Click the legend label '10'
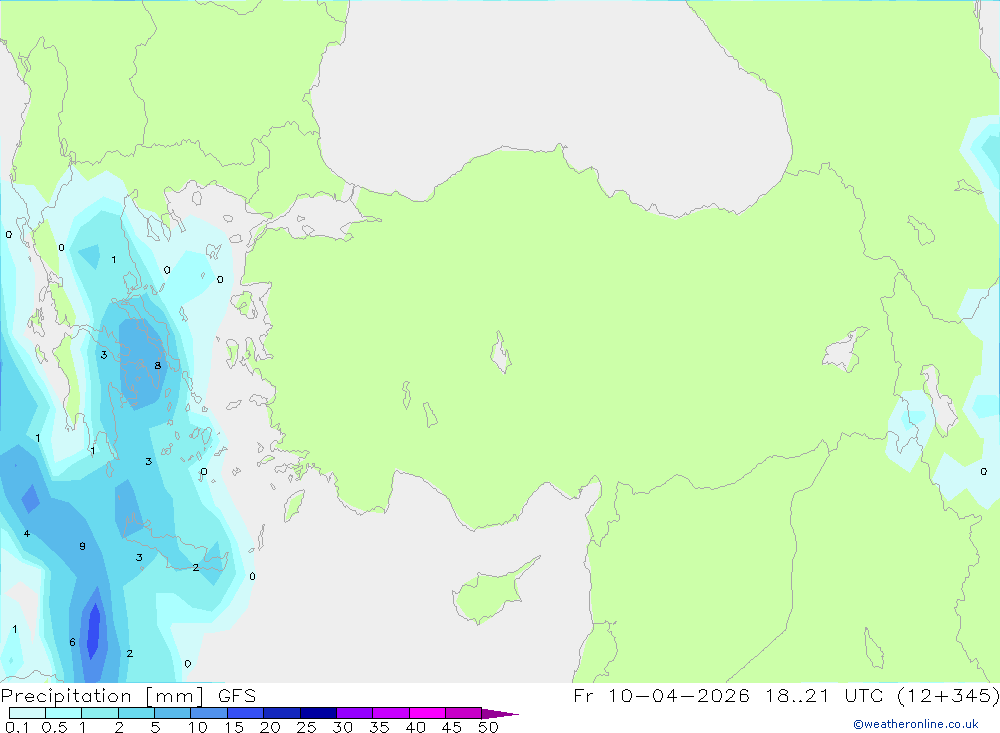This screenshot has height=733, width=1000. pos(198,727)
